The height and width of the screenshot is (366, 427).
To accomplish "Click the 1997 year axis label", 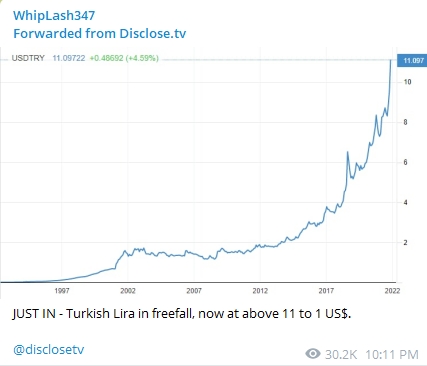I will coord(62,291).
